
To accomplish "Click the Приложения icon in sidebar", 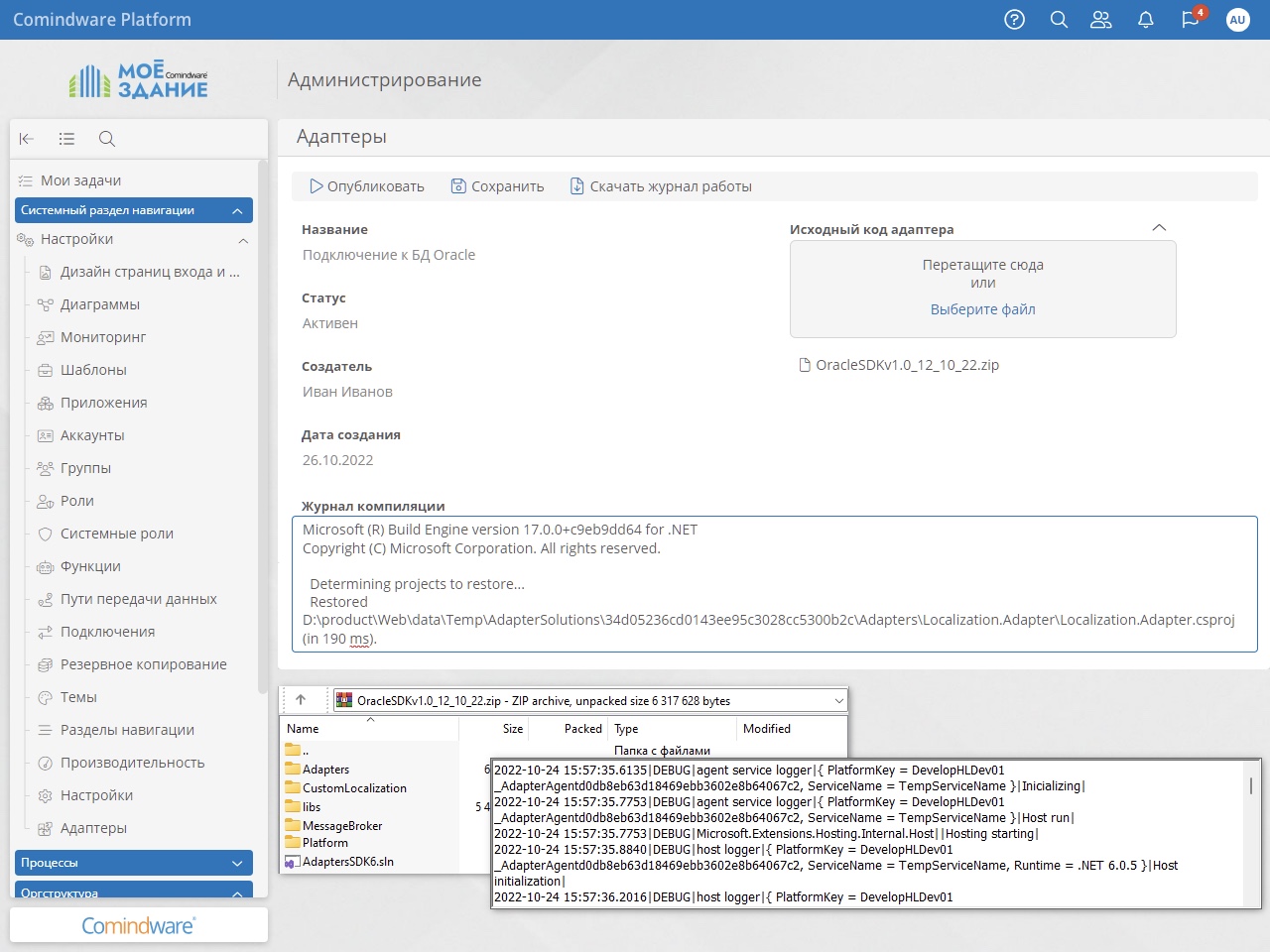I will pos(45,403).
